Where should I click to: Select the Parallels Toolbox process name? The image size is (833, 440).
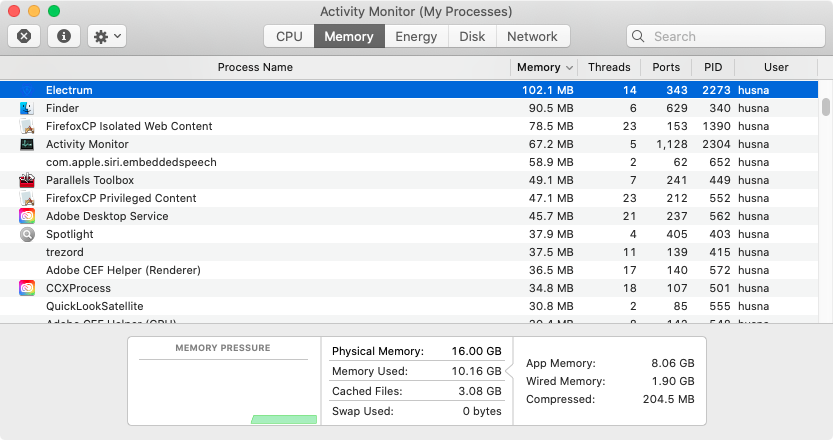pyautogui.click(x=90, y=180)
